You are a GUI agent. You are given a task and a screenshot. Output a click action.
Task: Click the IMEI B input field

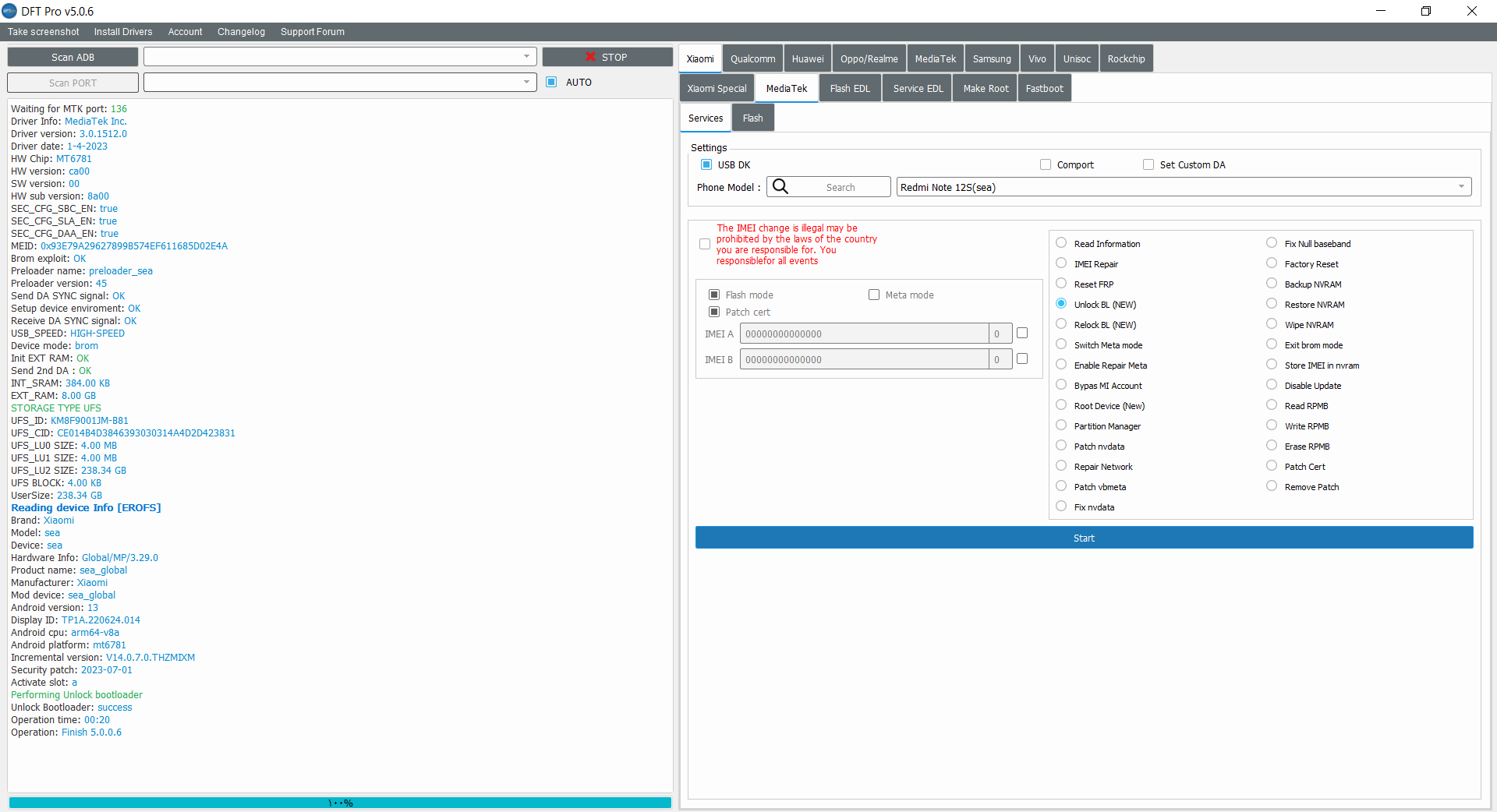tap(864, 359)
